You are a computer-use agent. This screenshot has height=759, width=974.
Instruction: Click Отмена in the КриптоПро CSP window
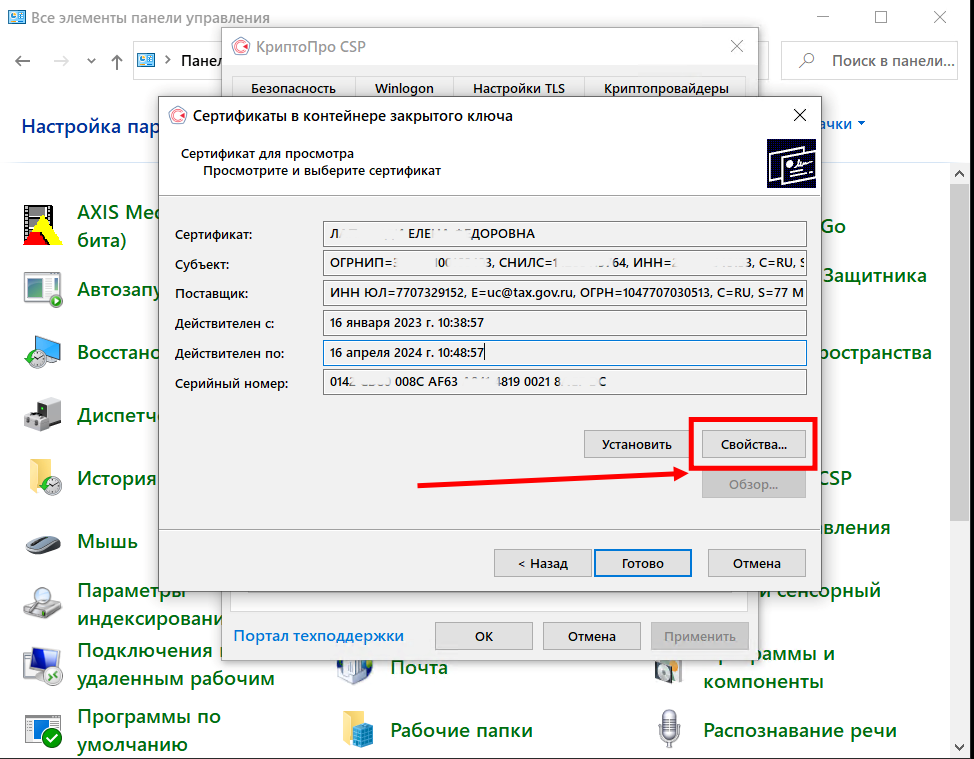point(591,636)
